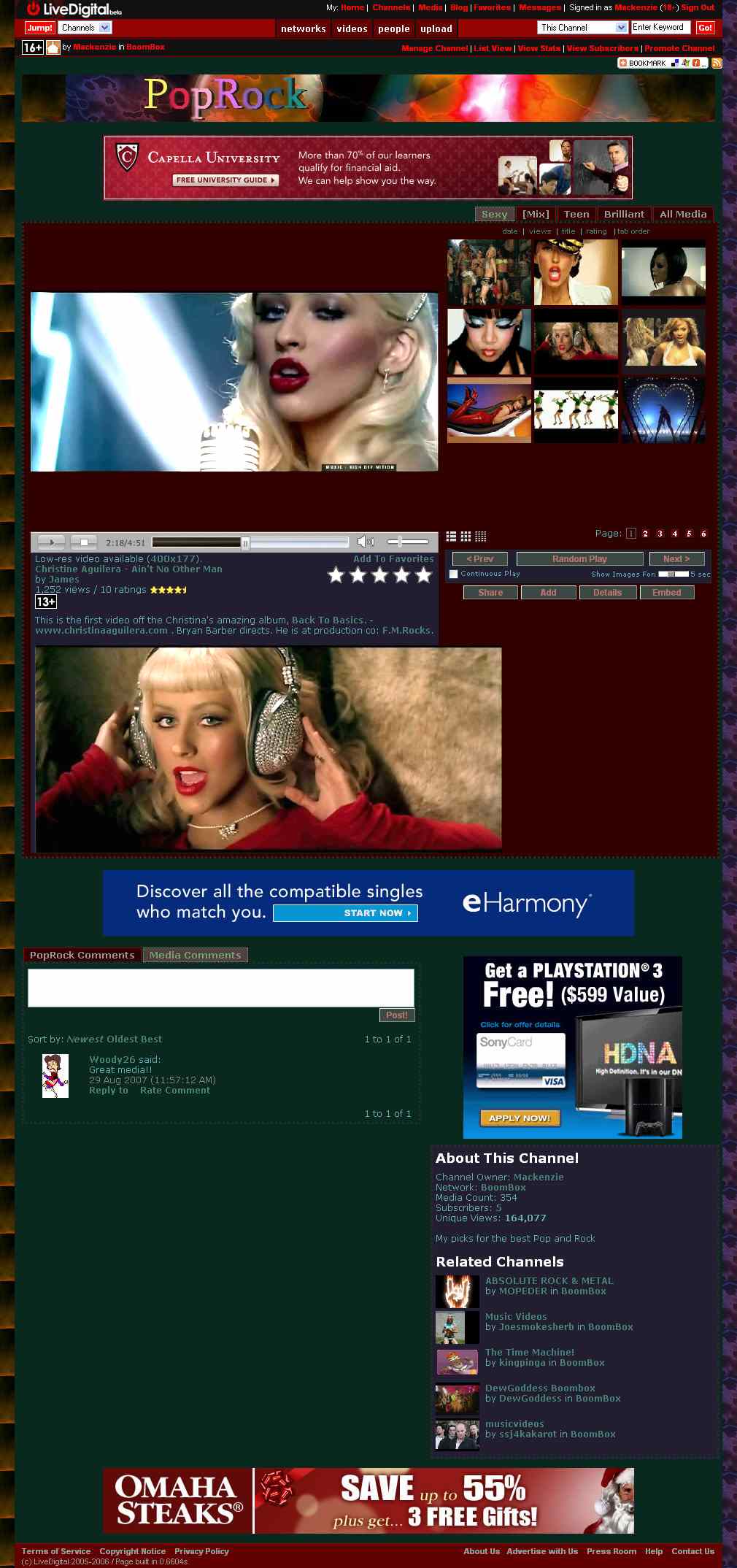The height and width of the screenshot is (1568, 737).
Task: Stop the video with the stop button
Action: pos(84,542)
